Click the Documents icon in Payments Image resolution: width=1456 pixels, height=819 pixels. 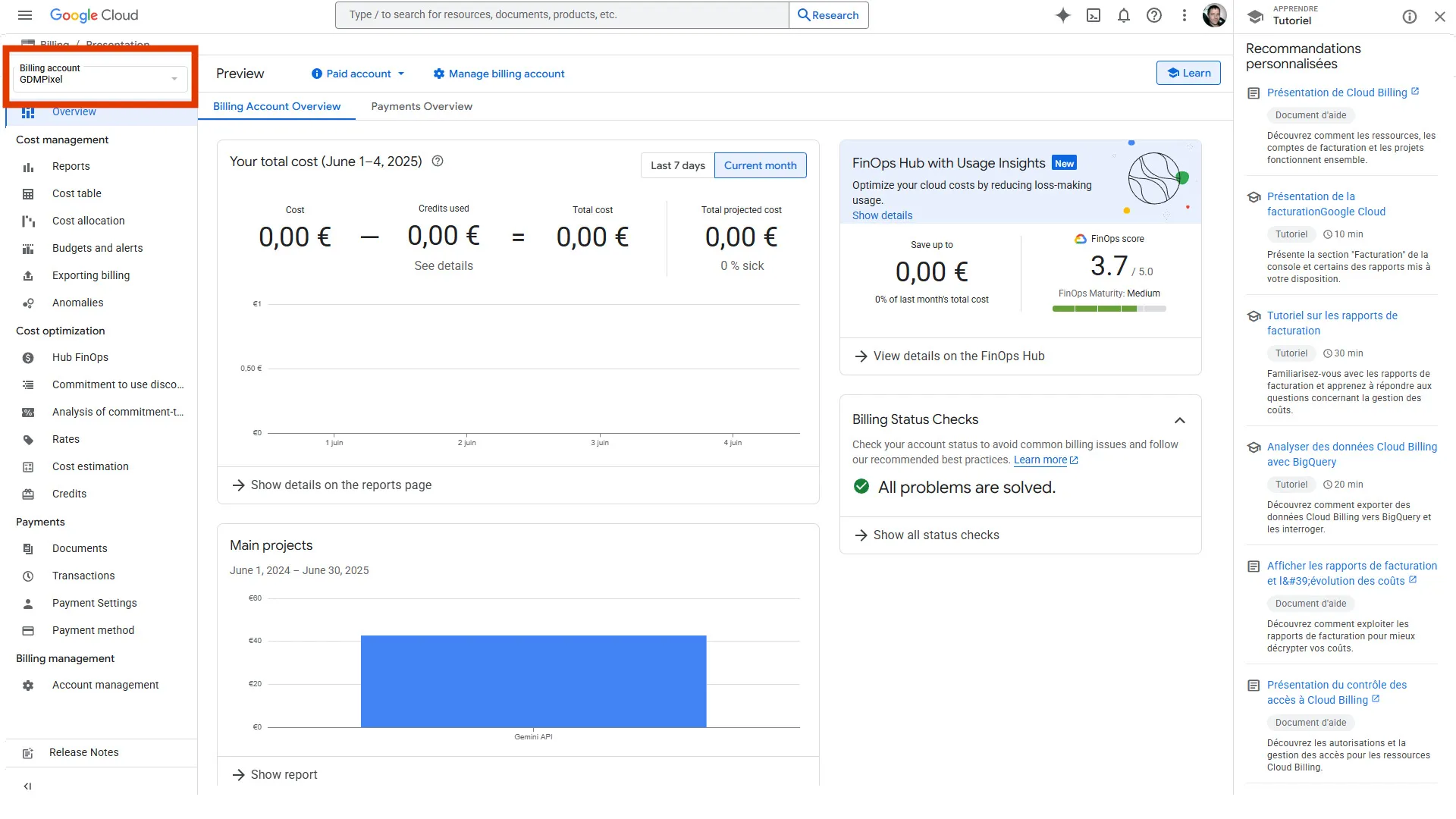[28, 549]
